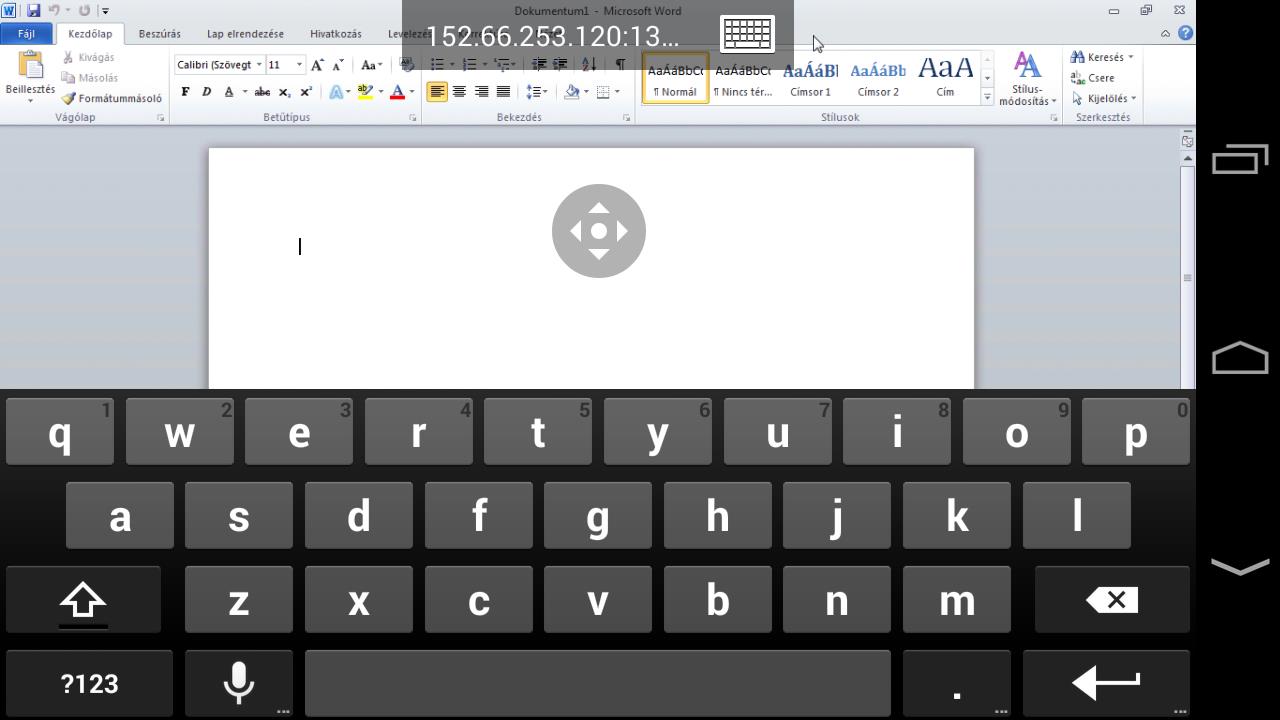This screenshot has height=720, width=1280.
Task: Click the bulleted list icon
Action: click(437, 65)
